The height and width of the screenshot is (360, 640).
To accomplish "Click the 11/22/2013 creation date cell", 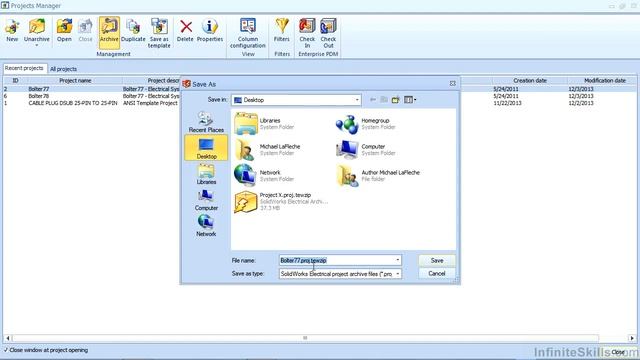I will (x=507, y=103).
